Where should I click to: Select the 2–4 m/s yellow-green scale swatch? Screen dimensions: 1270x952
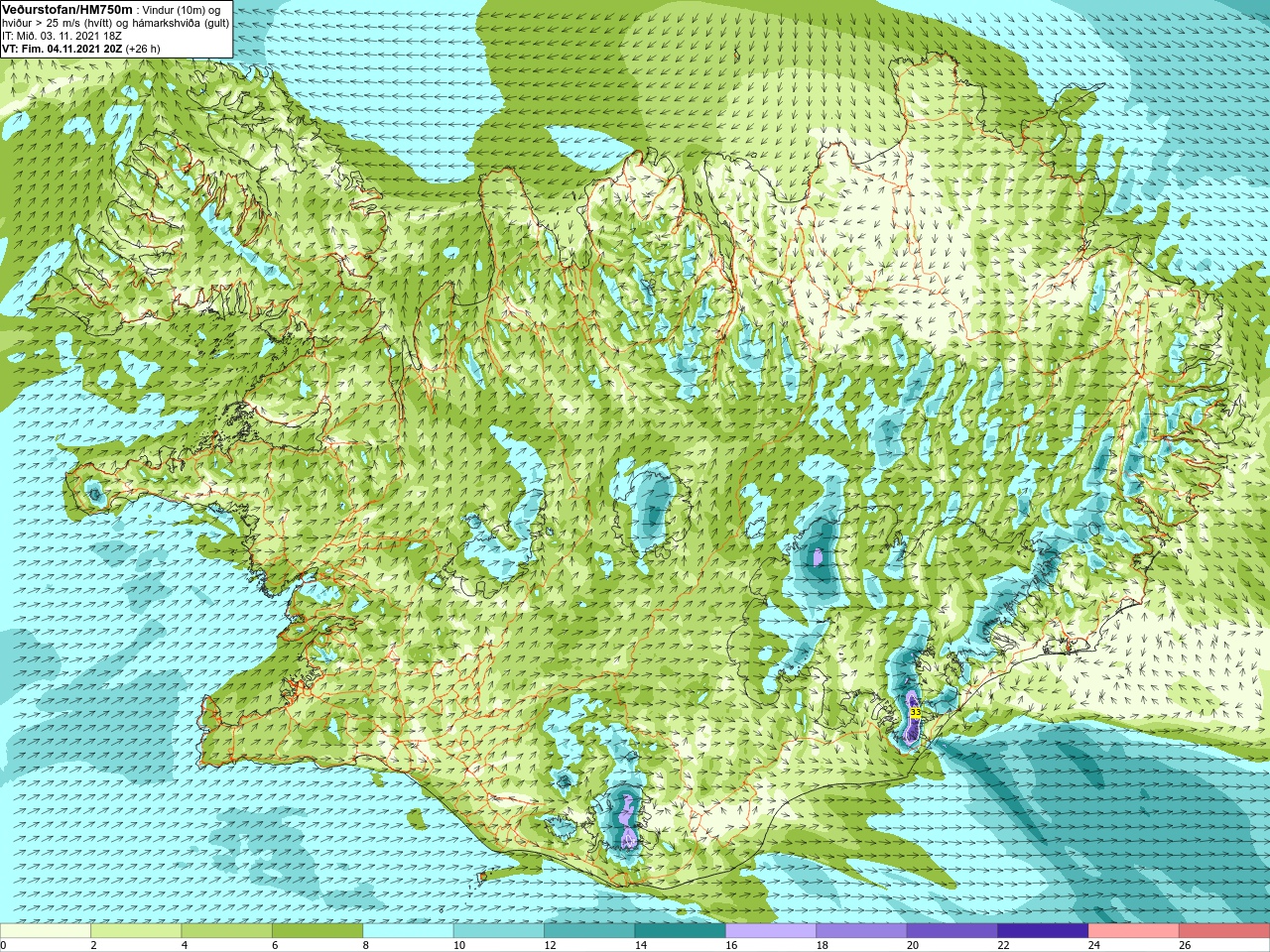pos(136,931)
